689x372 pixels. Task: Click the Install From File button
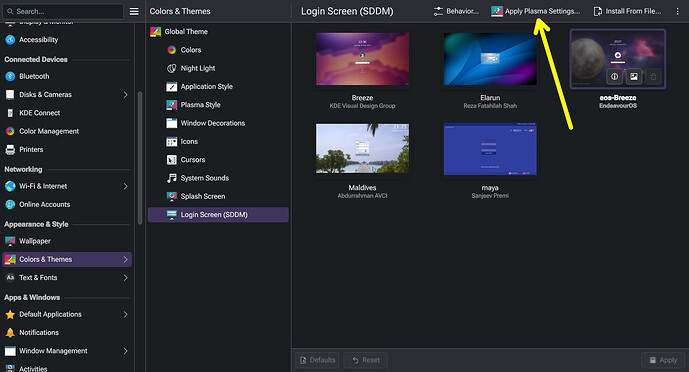[x=627, y=11]
